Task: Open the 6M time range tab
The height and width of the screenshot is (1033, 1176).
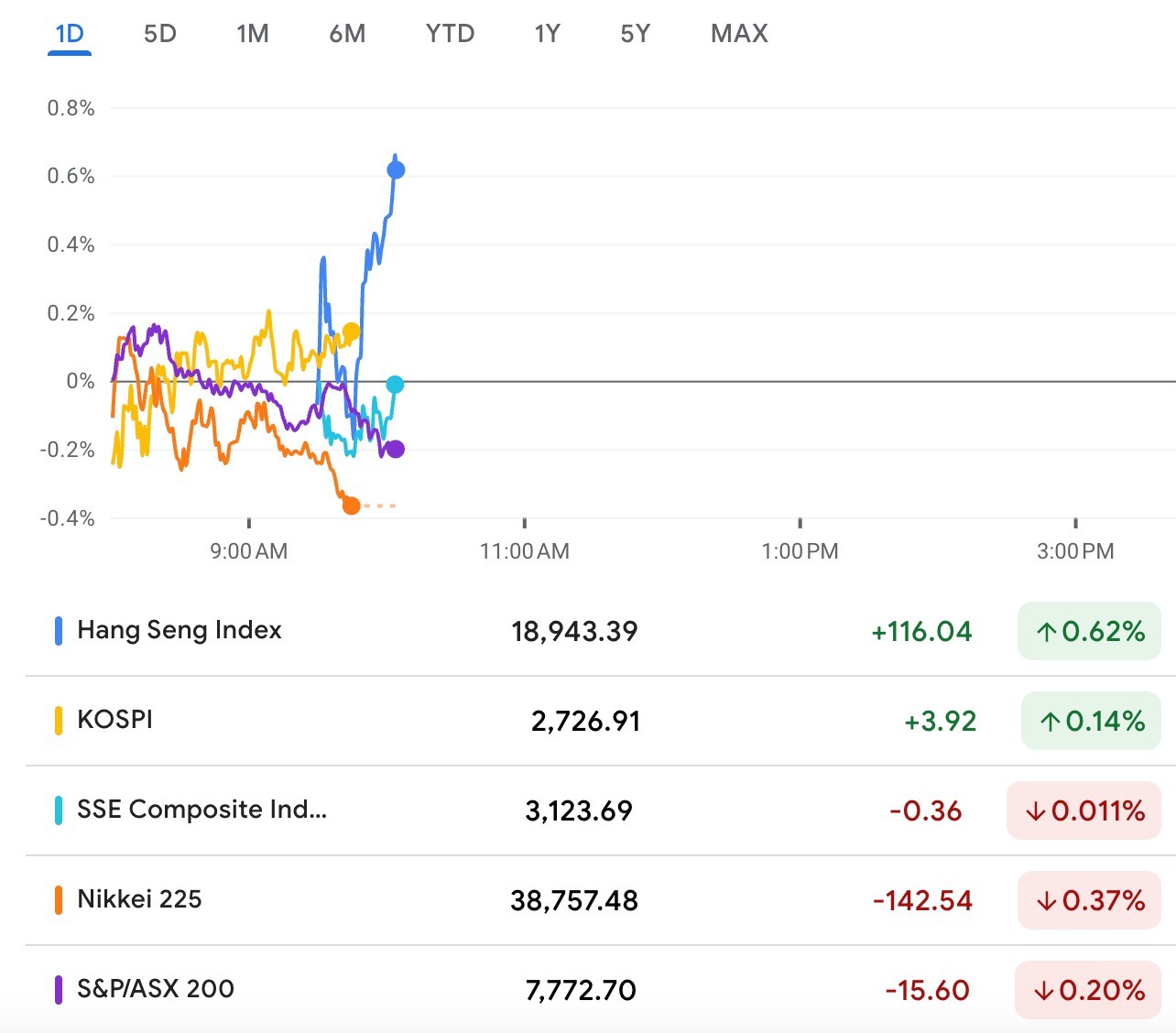Action: pyautogui.click(x=347, y=34)
